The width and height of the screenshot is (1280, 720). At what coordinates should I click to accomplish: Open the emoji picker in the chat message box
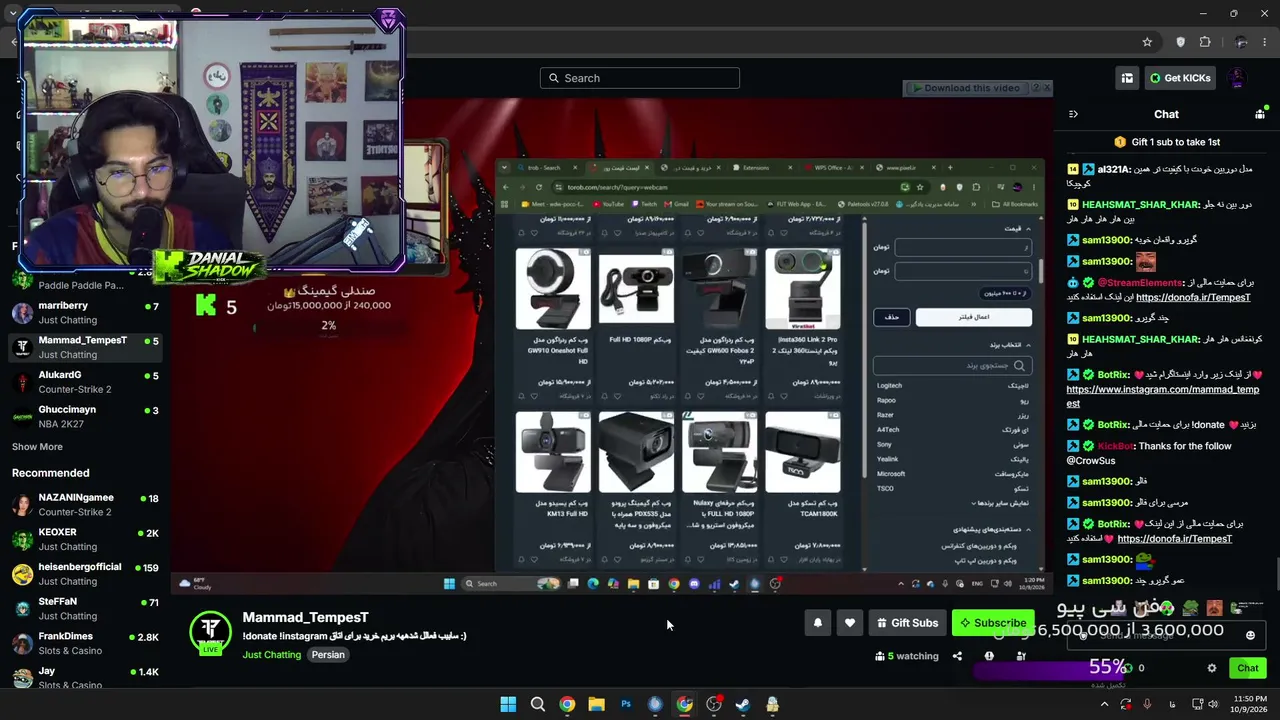1250,635
